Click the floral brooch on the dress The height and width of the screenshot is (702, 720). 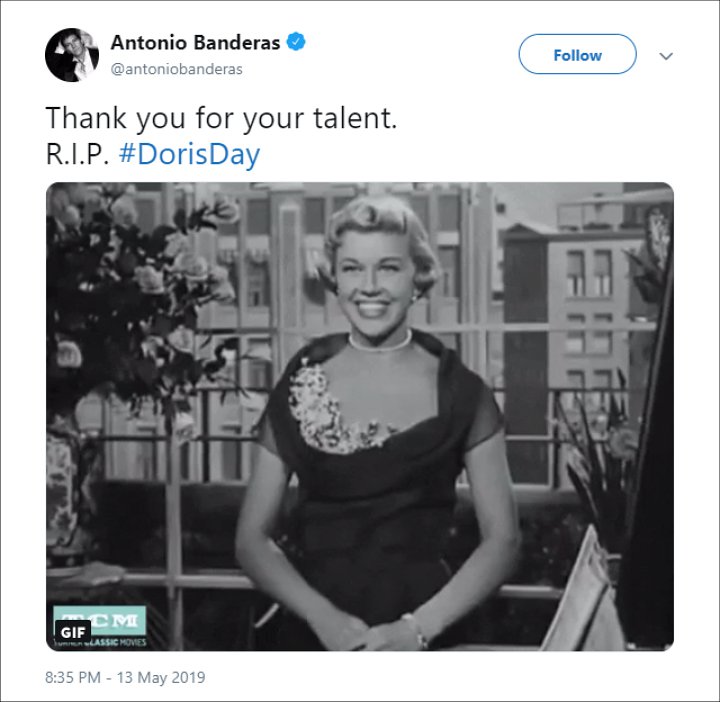coord(333,409)
